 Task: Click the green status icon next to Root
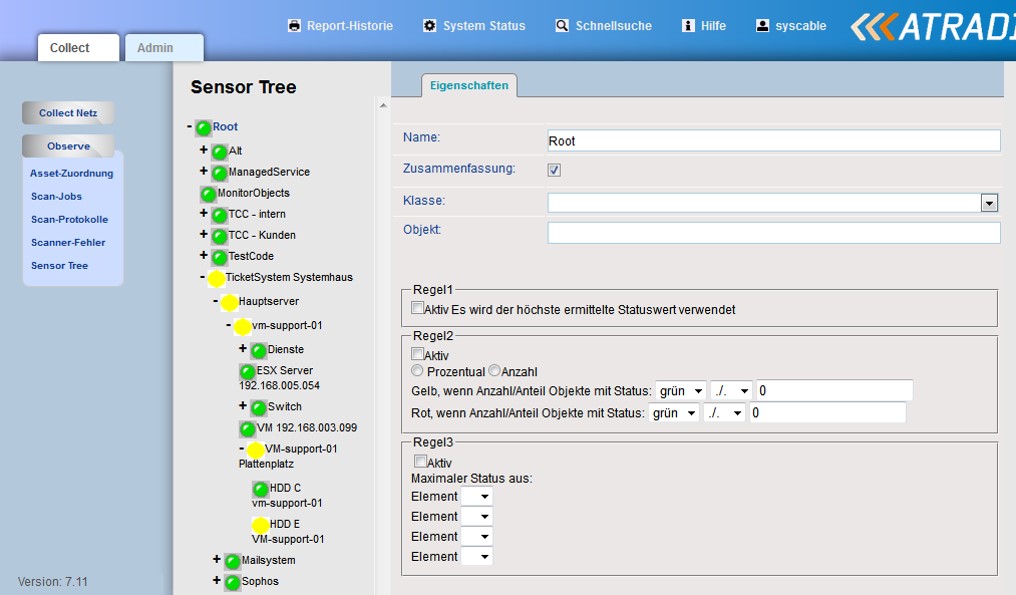pos(203,128)
